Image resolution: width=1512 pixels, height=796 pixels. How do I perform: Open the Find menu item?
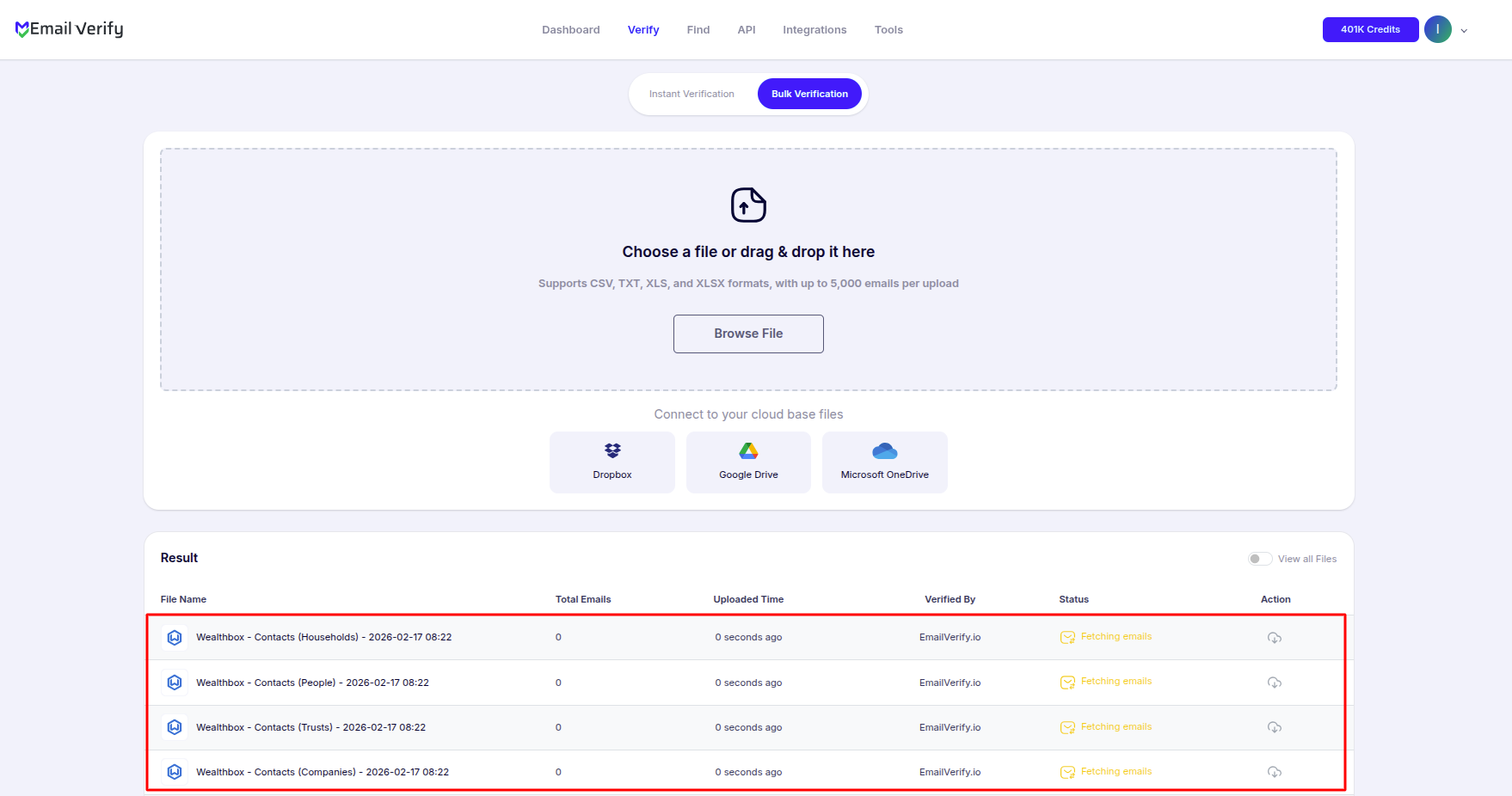(698, 29)
